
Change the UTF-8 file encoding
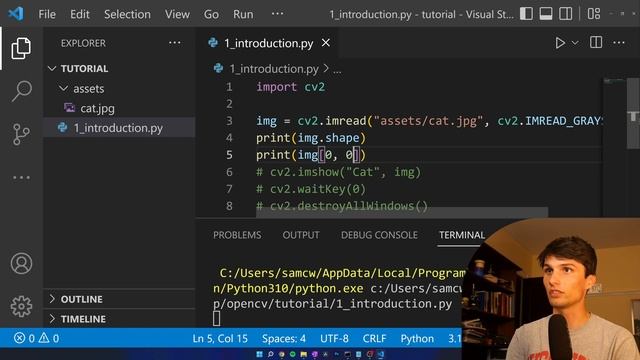(x=334, y=338)
